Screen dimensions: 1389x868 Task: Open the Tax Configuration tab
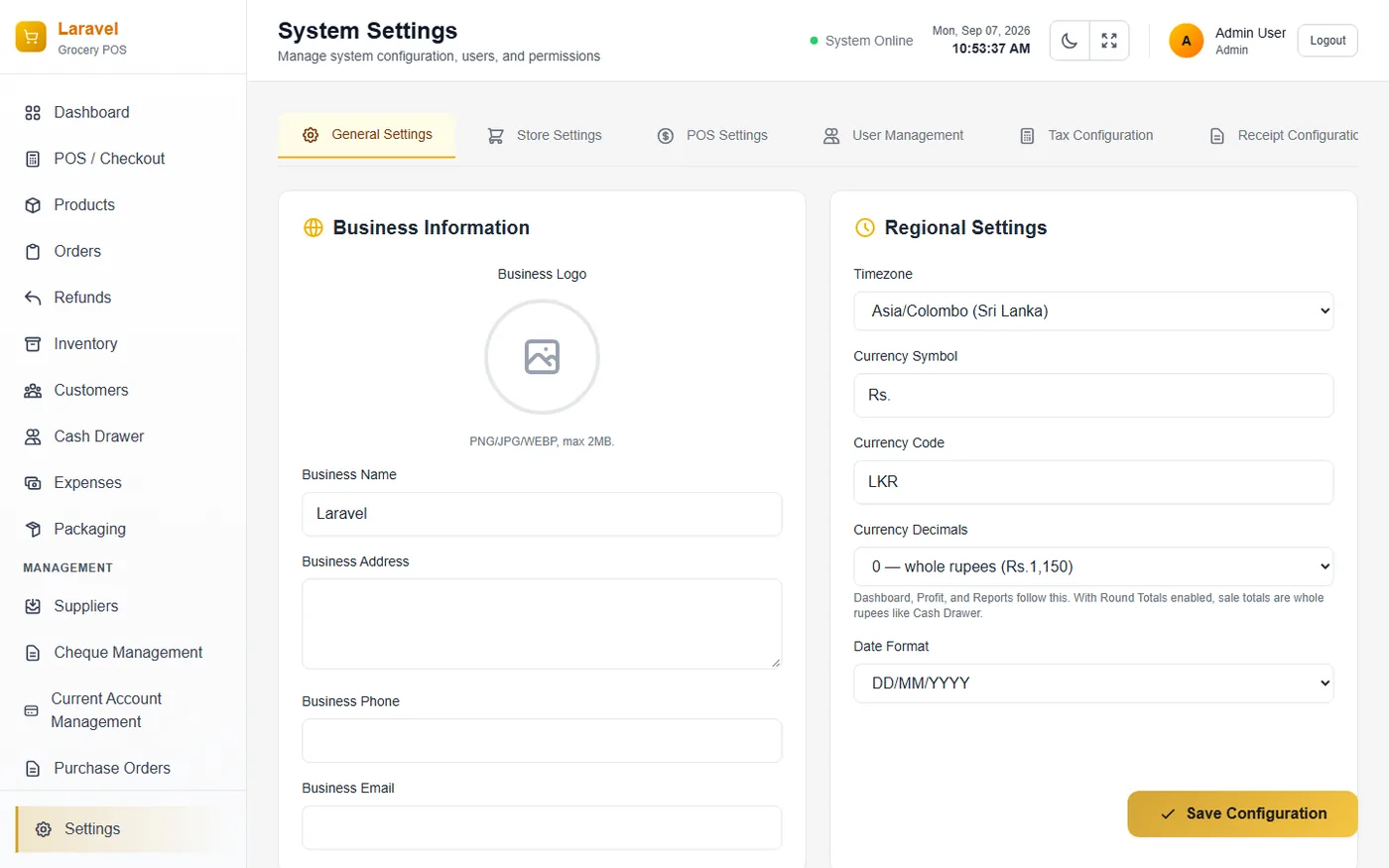coord(1086,136)
